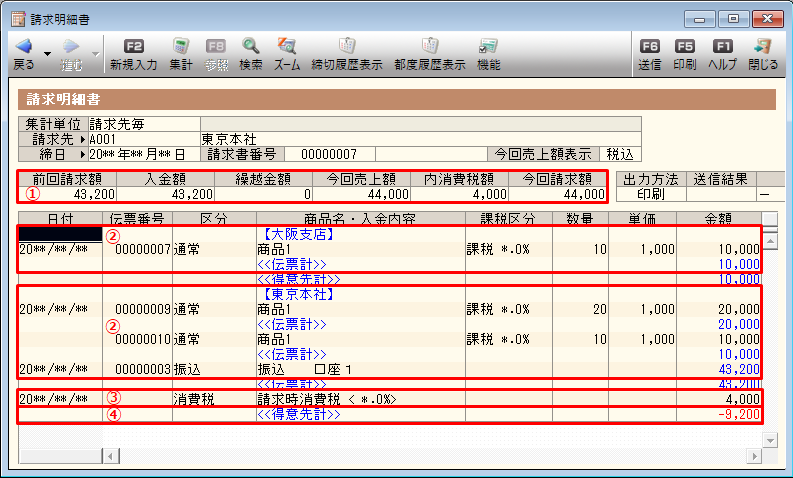Click the 締日 date field
The width and height of the screenshot is (793, 478).
click(145, 154)
